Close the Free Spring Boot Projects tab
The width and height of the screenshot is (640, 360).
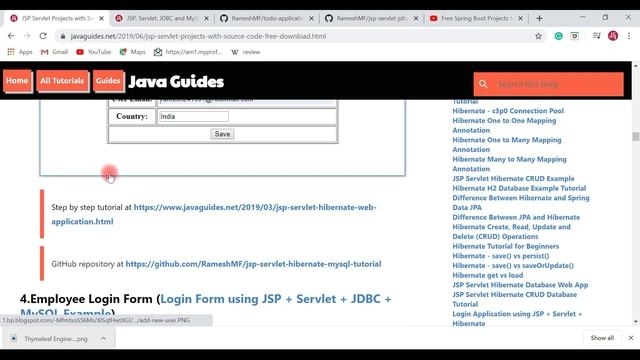(x=520, y=18)
